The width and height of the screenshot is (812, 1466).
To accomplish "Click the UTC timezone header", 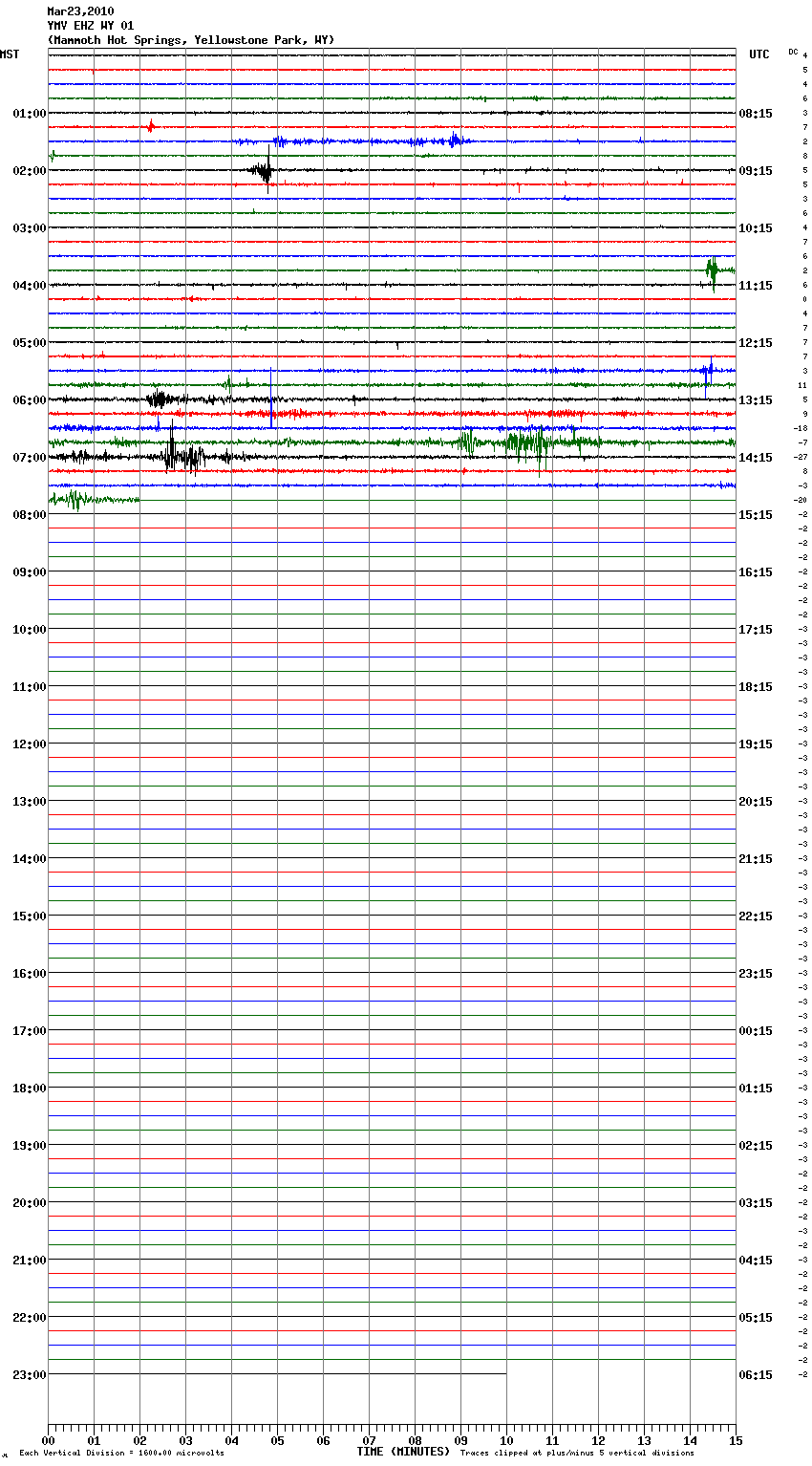I will [759, 54].
